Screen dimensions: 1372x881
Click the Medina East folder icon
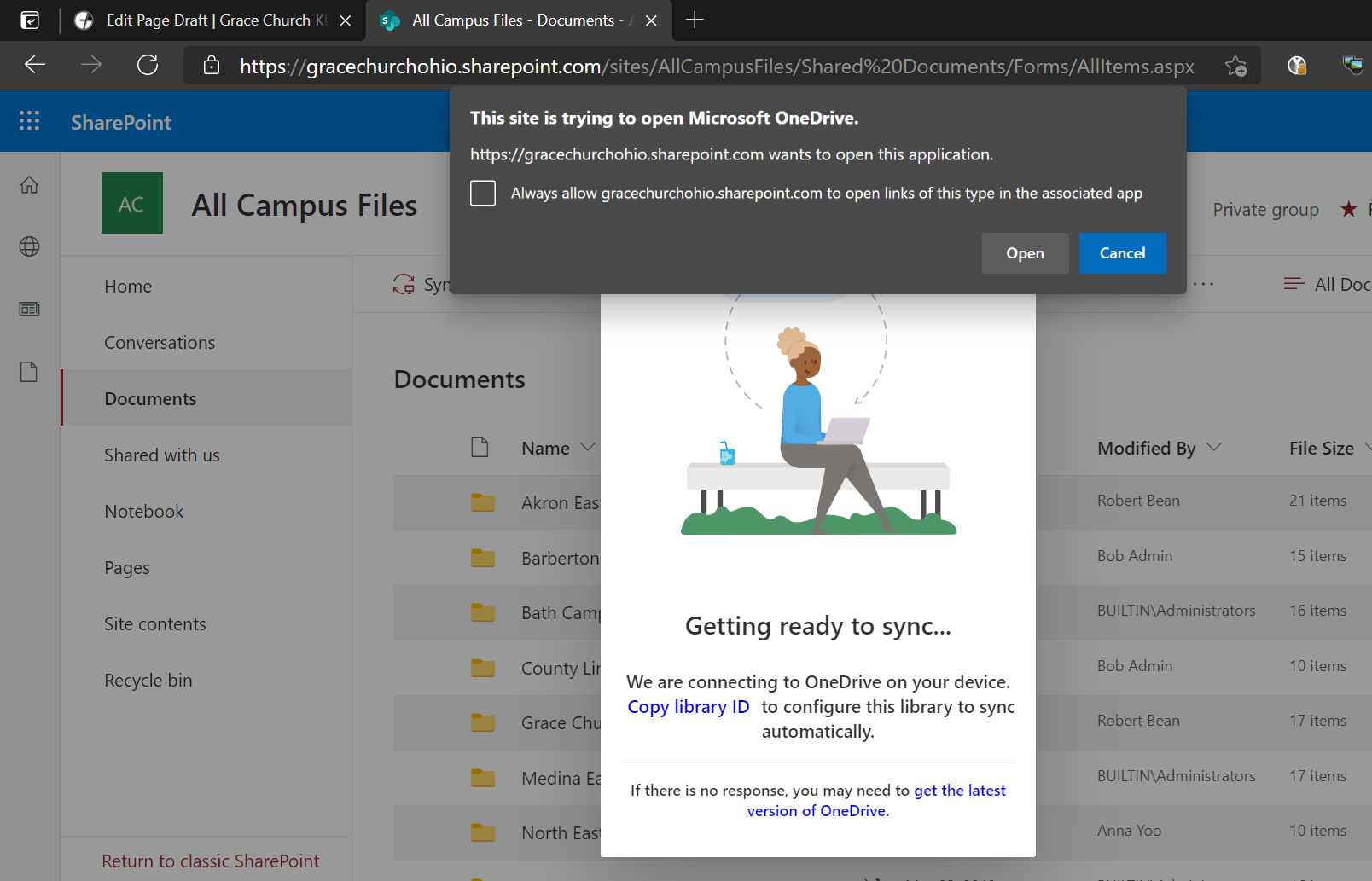click(483, 778)
